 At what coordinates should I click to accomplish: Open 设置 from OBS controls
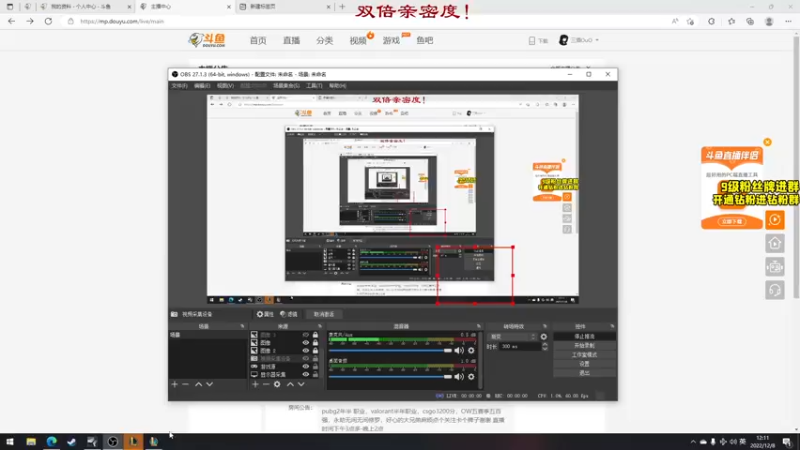click(x=584, y=364)
